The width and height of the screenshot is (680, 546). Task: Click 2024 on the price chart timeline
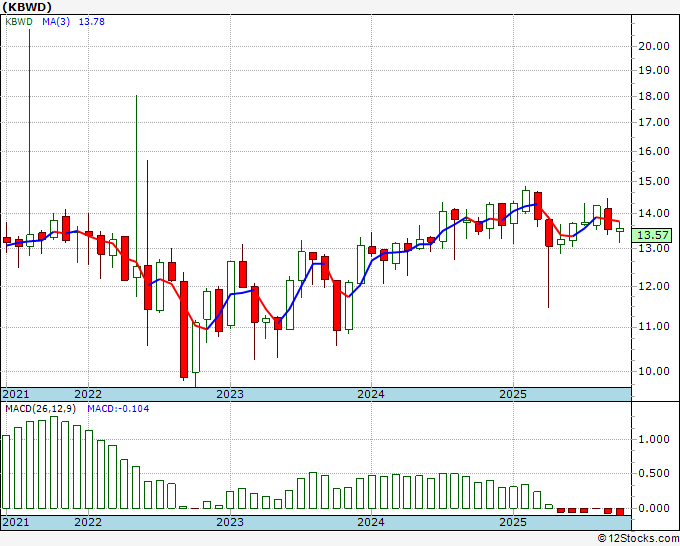371,394
